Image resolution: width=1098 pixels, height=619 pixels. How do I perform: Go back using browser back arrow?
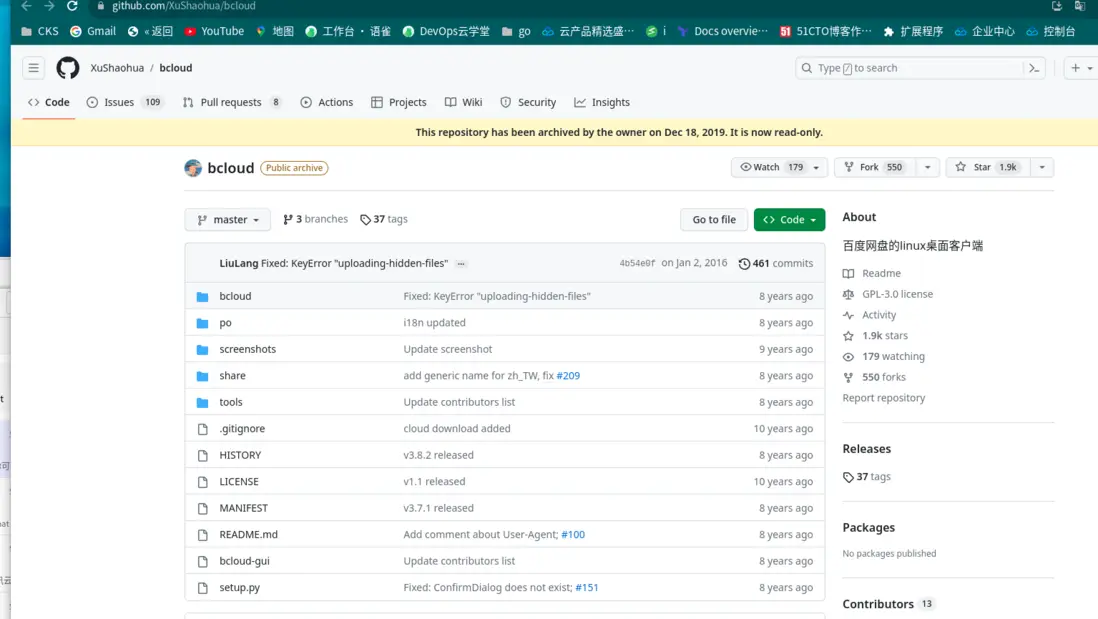[27, 6]
